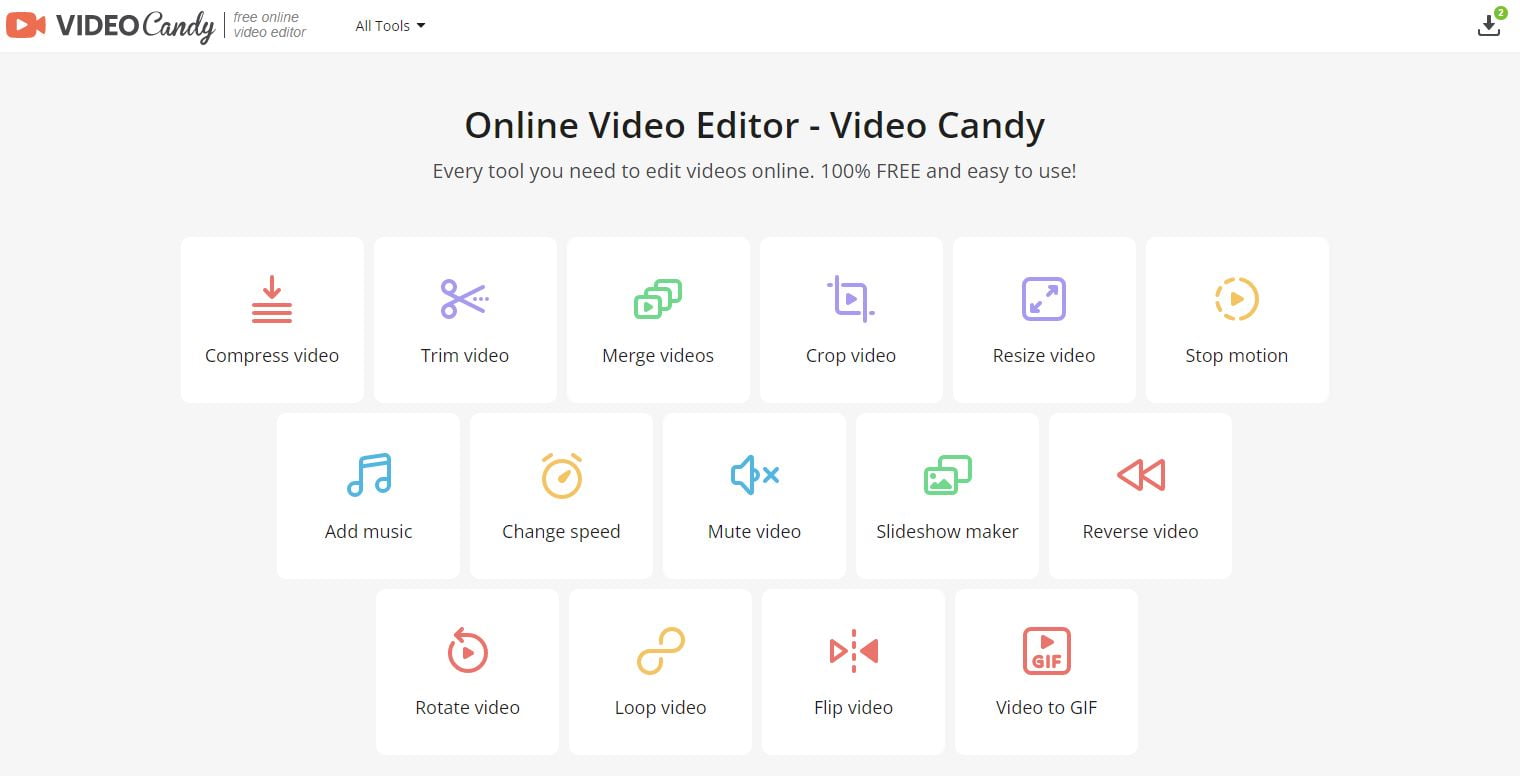The image size is (1520, 776).
Task: Click the 'Online Video Editor - Video Candy' heading
Action: 755,126
